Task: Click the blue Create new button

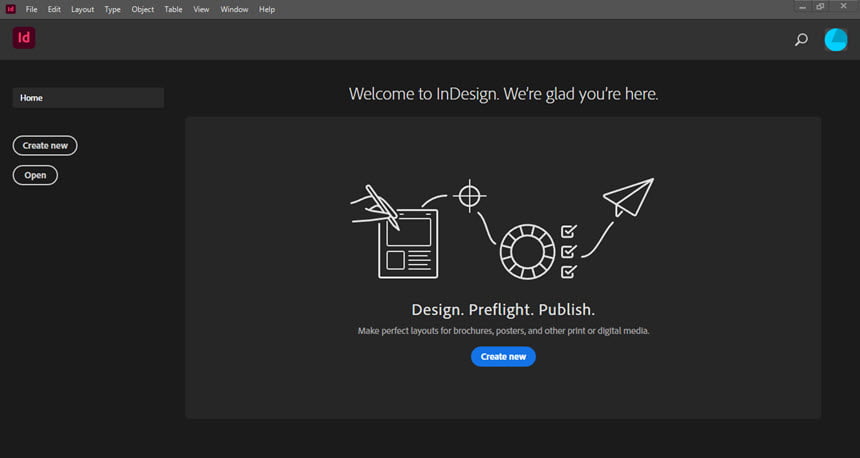Action: (x=503, y=357)
